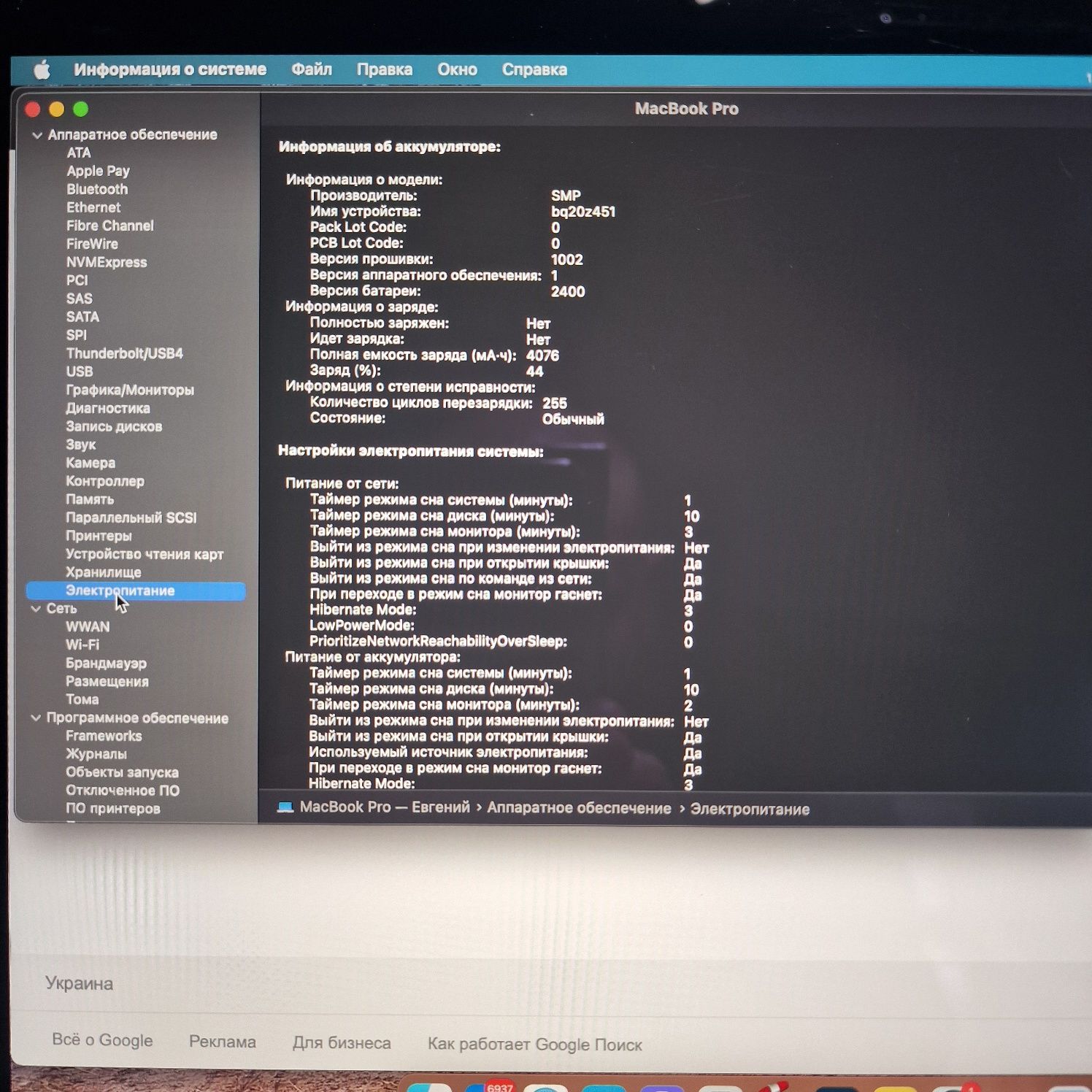Select Fibre Channel in the sidebar
The image size is (1092, 1092).
click(110, 226)
